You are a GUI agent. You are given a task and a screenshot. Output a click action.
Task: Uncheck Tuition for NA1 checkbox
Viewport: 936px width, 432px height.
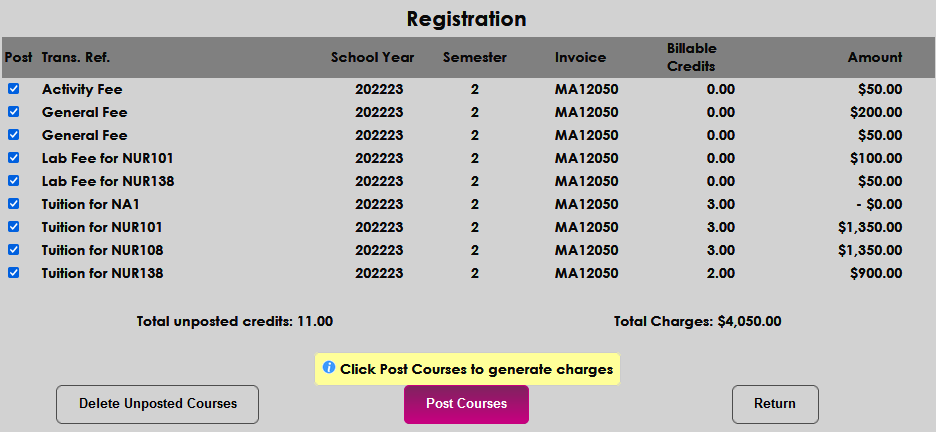14,204
